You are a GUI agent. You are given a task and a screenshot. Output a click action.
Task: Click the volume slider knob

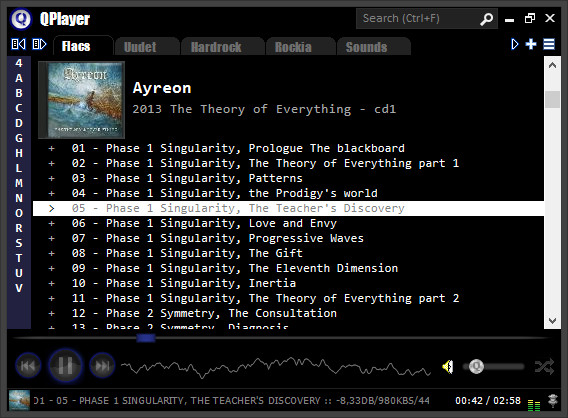tap(476, 367)
